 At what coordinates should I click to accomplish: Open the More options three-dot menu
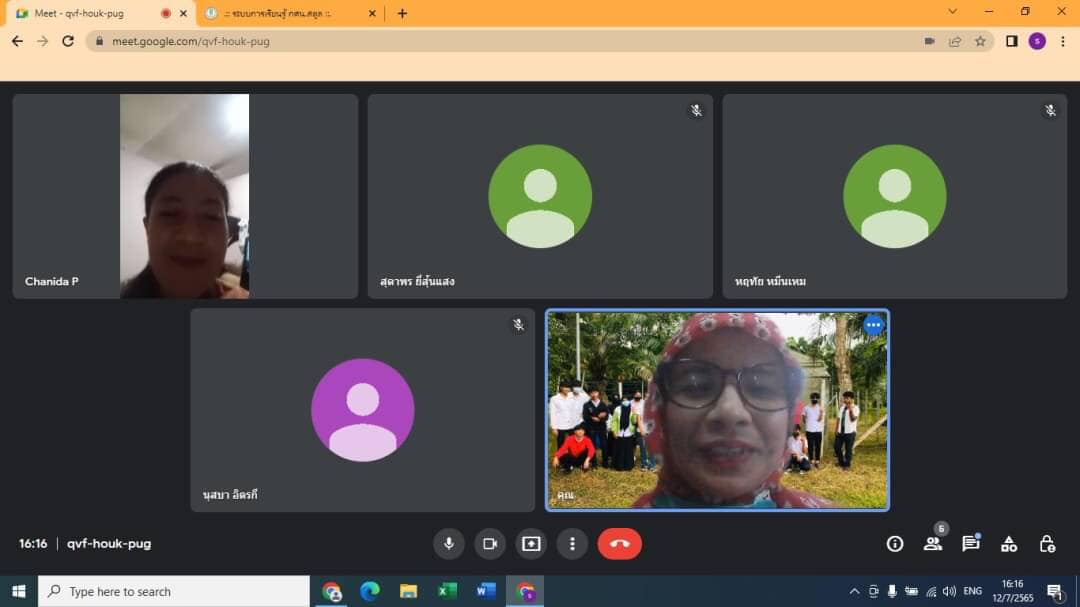click(572, 544)
